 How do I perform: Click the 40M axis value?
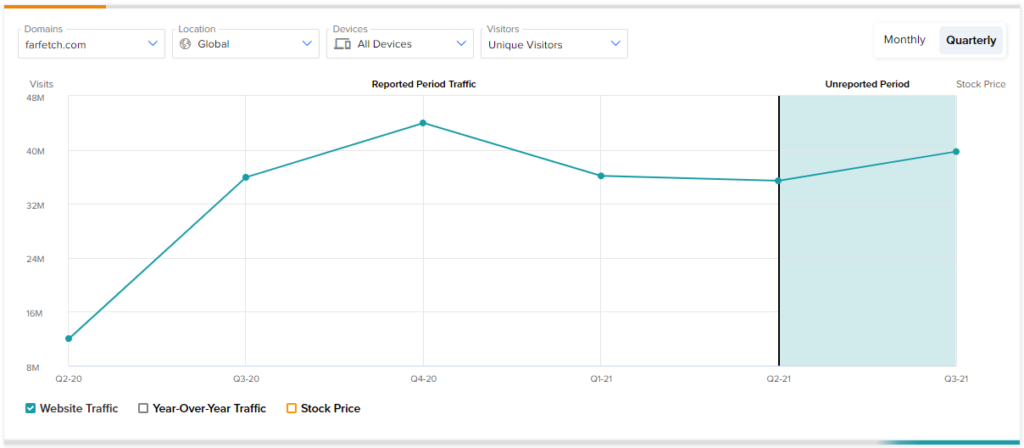(x=35, y=152)
